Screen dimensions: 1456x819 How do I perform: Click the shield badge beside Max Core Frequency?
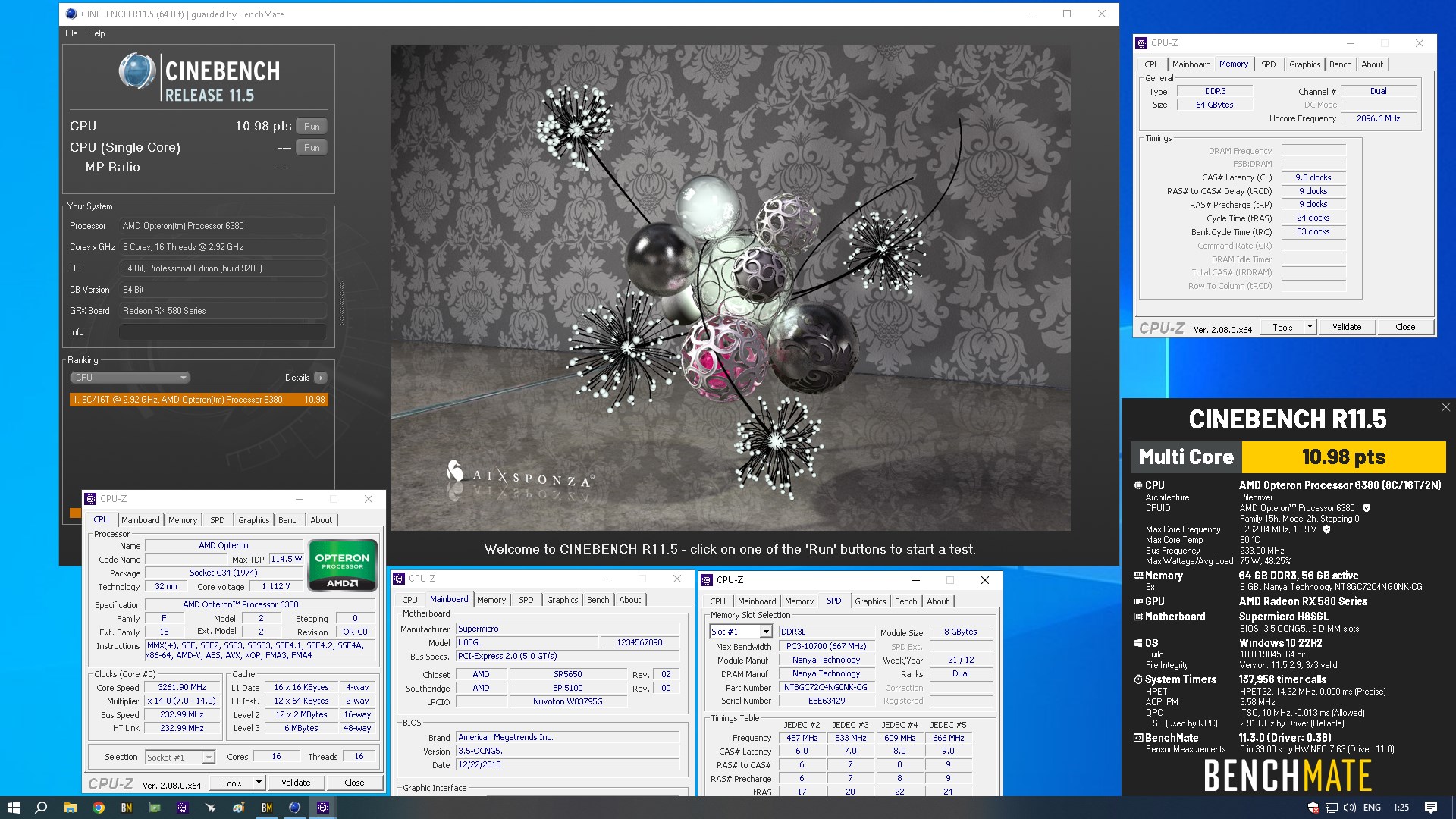[x=1327, y=529]
